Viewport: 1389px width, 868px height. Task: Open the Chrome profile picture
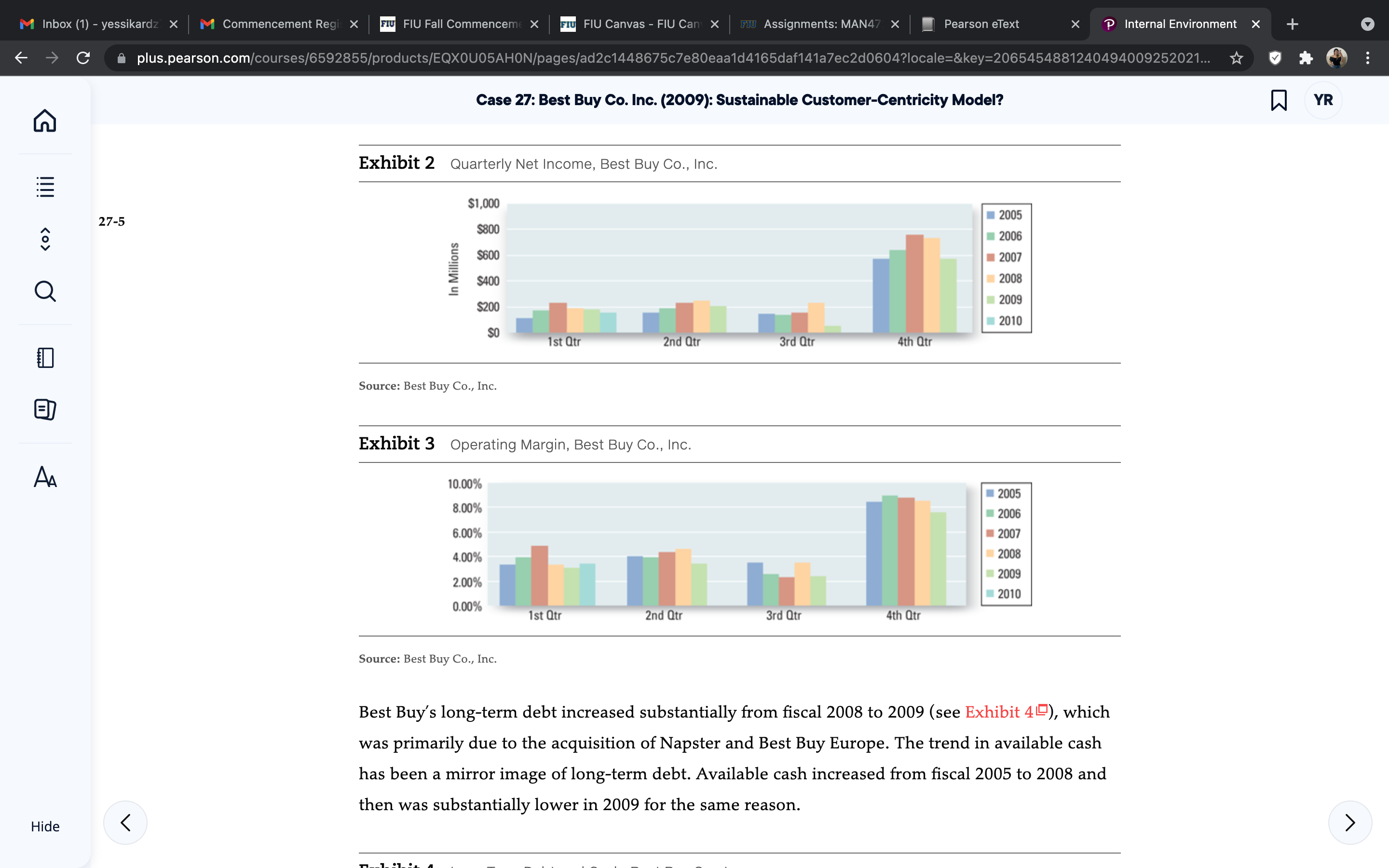[1337, 58]
